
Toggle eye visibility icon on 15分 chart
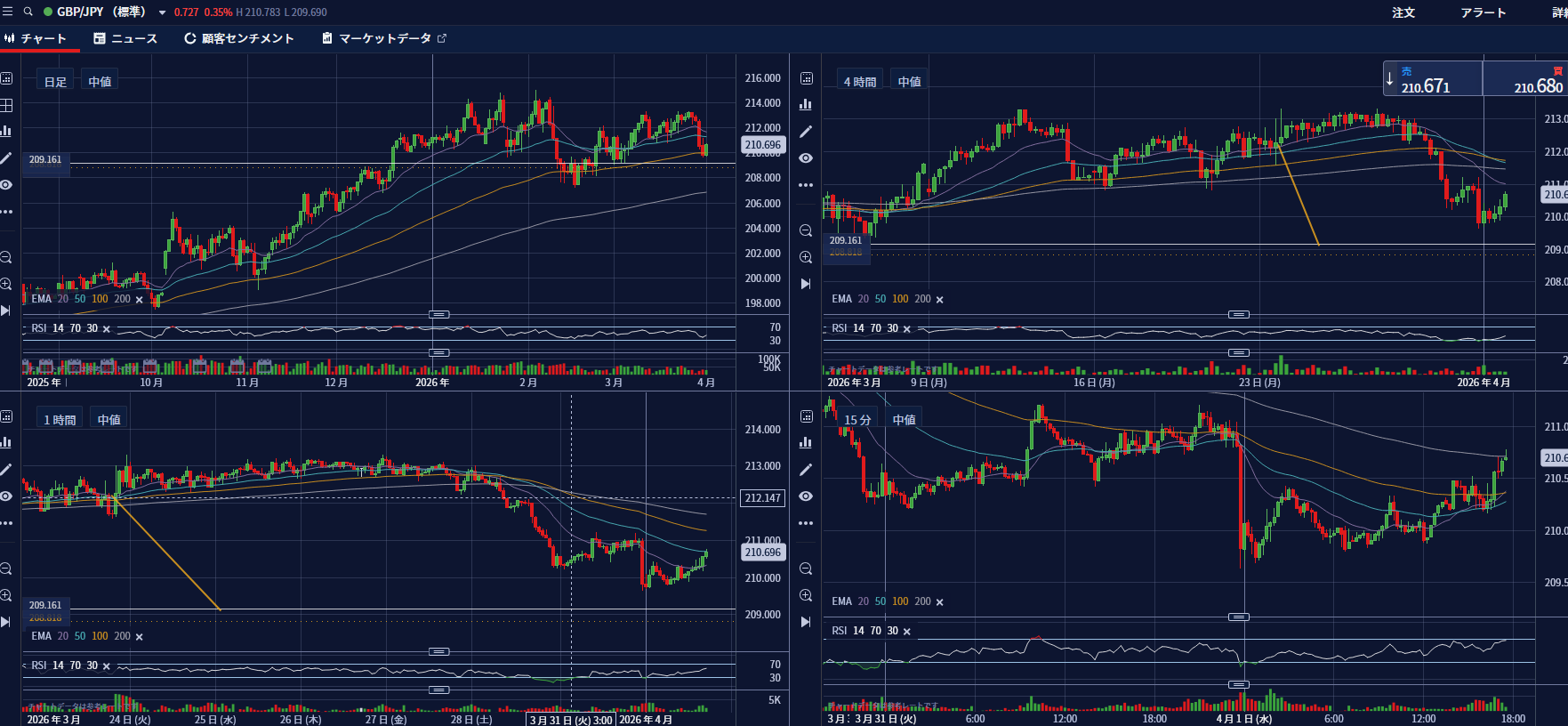(806, 496)
